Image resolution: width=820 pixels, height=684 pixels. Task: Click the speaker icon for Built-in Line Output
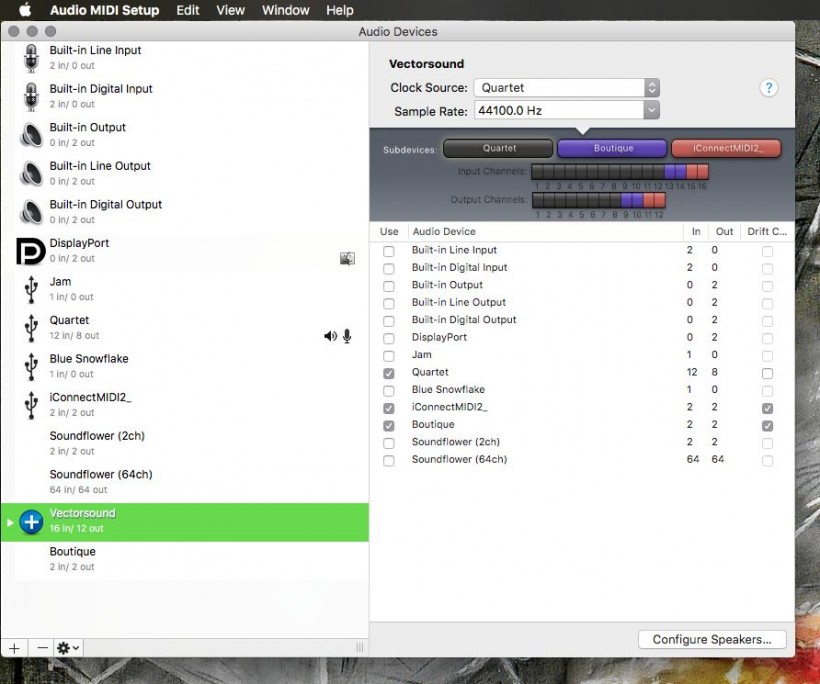click(x=31, y=174)
